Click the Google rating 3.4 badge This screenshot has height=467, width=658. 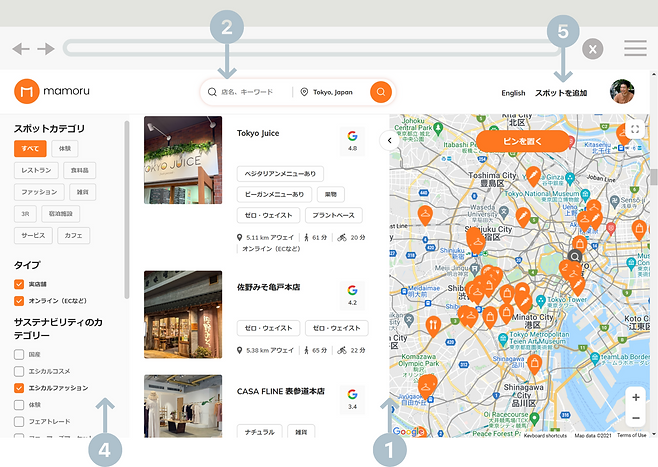pyautogui.click(x=352, y=399)
